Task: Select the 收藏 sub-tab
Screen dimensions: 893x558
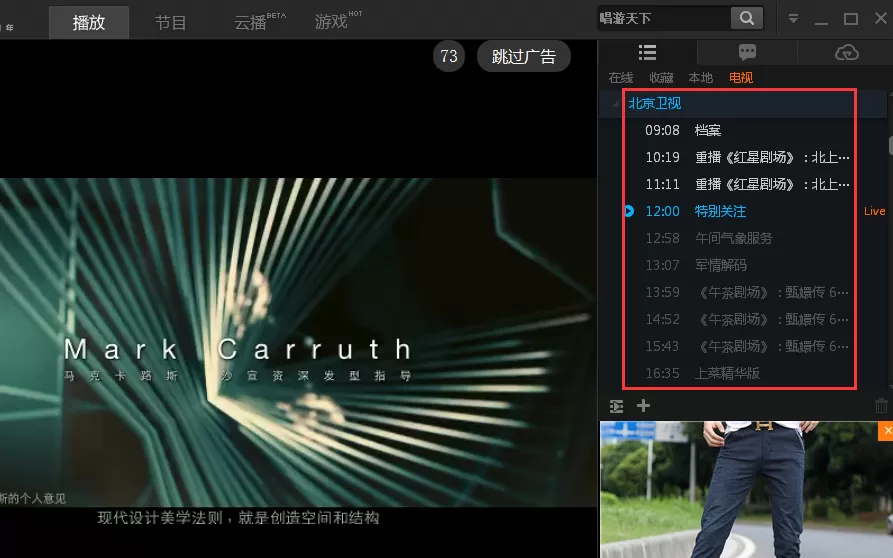Action: (661, 77)
